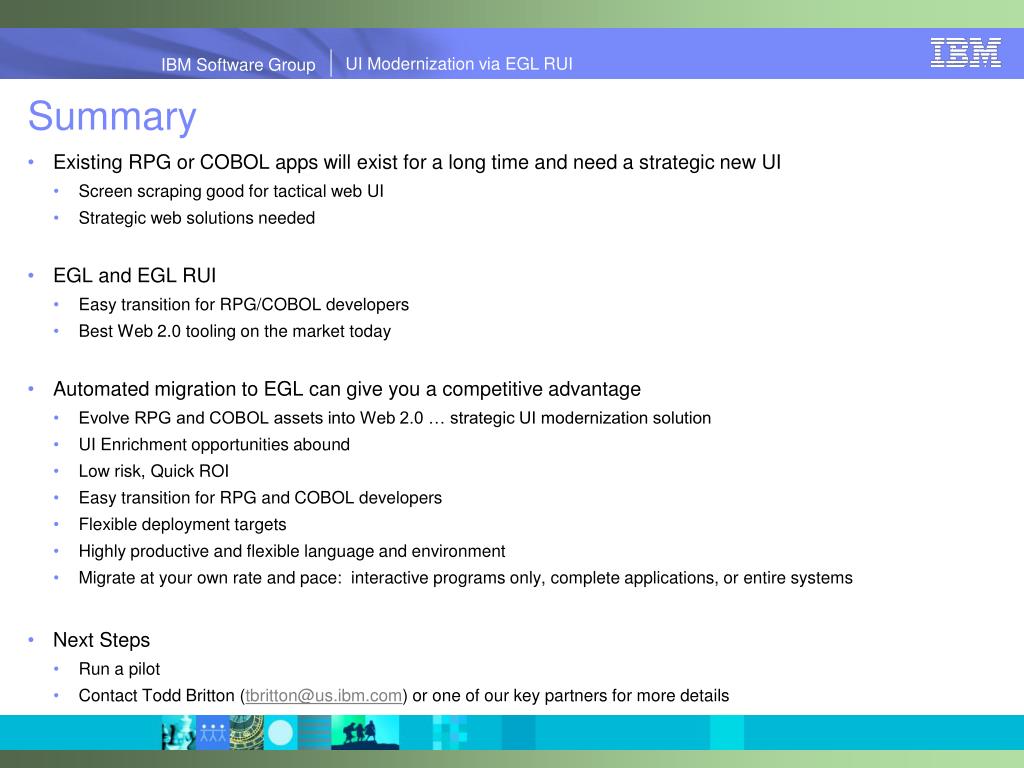Click 'Contact Todd Britton' text
Viewport: 1024px width, 768px height.
click(x=156, y=696)
